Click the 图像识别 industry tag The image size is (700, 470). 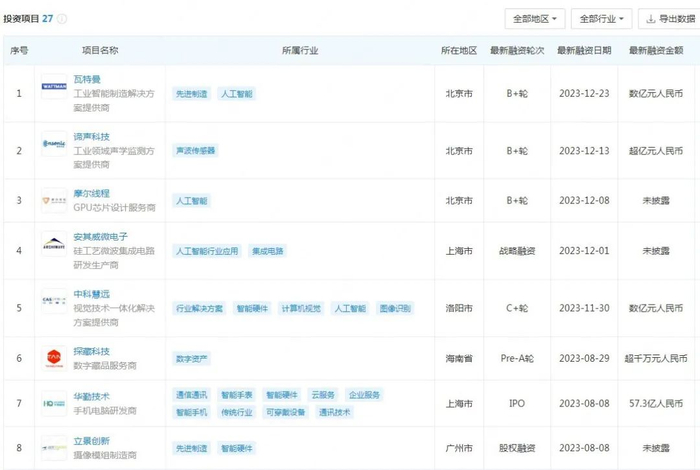(x=395, y=308)
